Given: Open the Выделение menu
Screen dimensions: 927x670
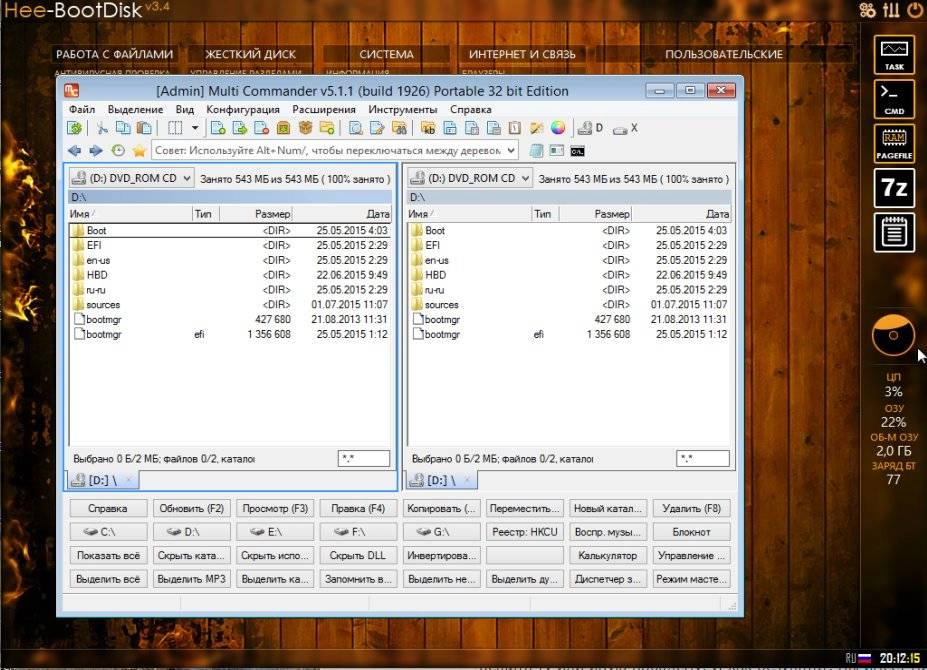Looking at the screenshot, I should [135, 109].
